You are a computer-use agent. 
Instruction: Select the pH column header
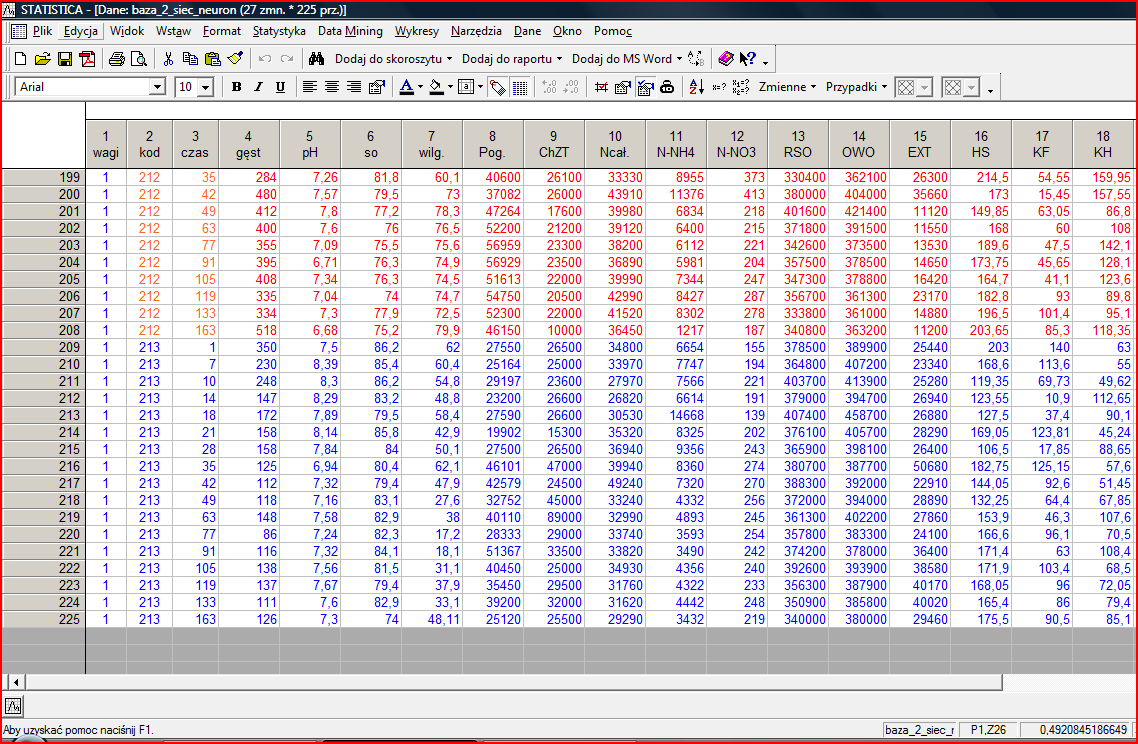309,144
